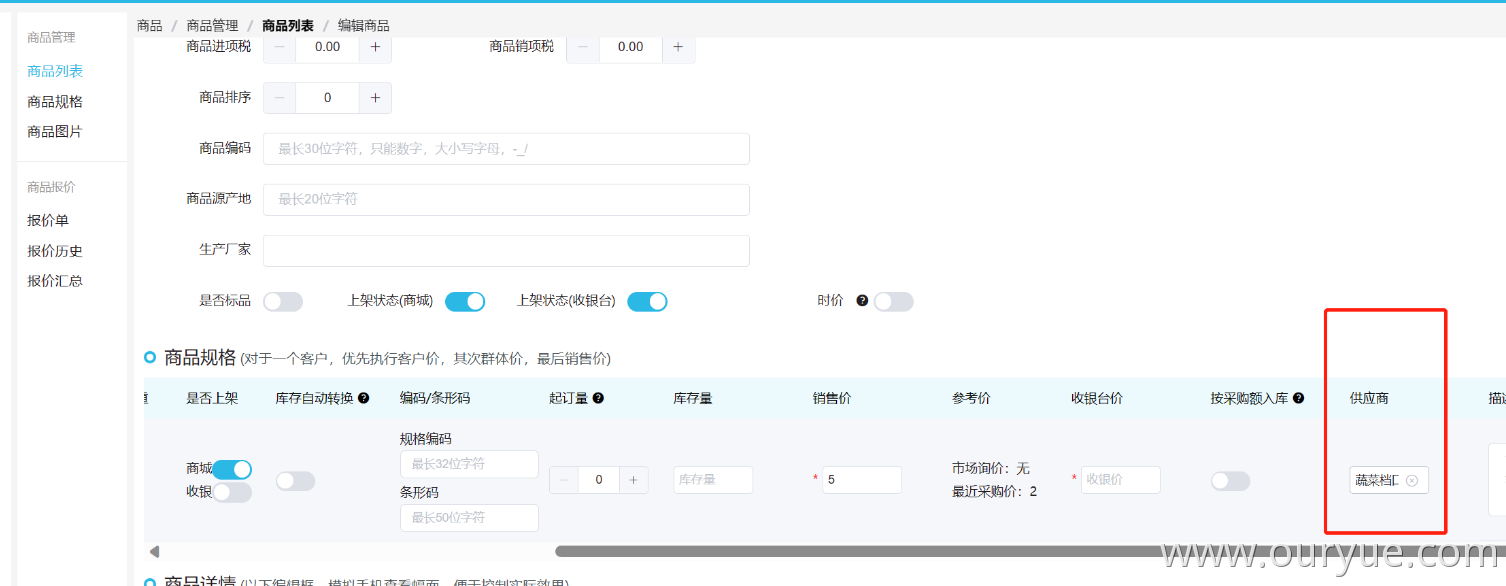Viewport: 1506px width, 586px height.
Task: Disable 上架状态(商城) switch
Action: pos(465,302)
